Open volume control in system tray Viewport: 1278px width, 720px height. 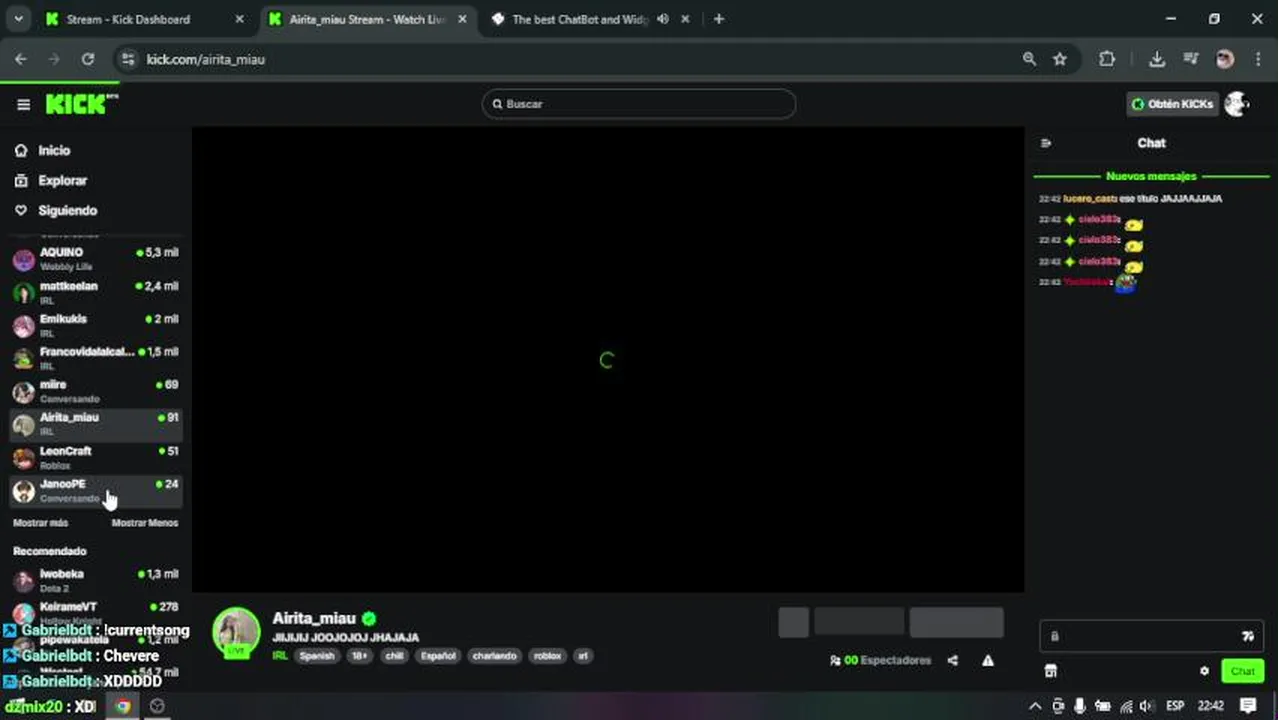[x=1146, y=706]
